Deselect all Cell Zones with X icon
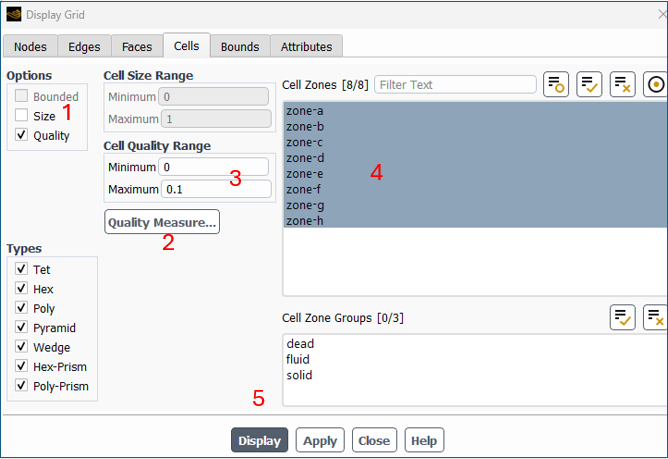 [x=622, y=85]
